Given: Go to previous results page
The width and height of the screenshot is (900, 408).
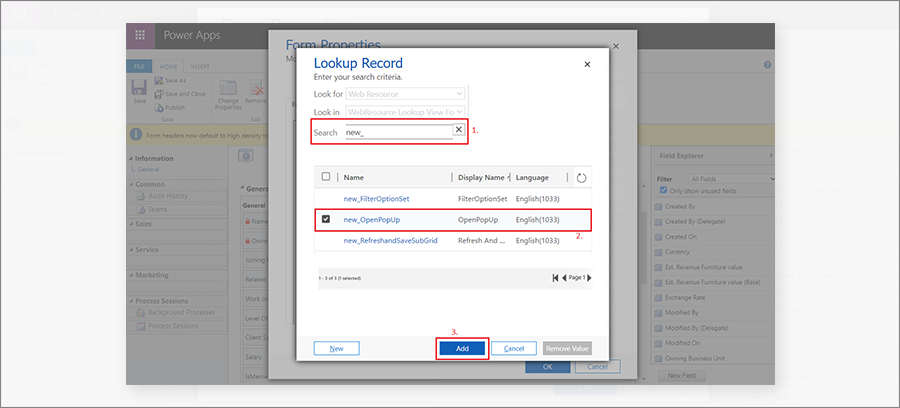Looking at the screenshot, I should point(564,278).
